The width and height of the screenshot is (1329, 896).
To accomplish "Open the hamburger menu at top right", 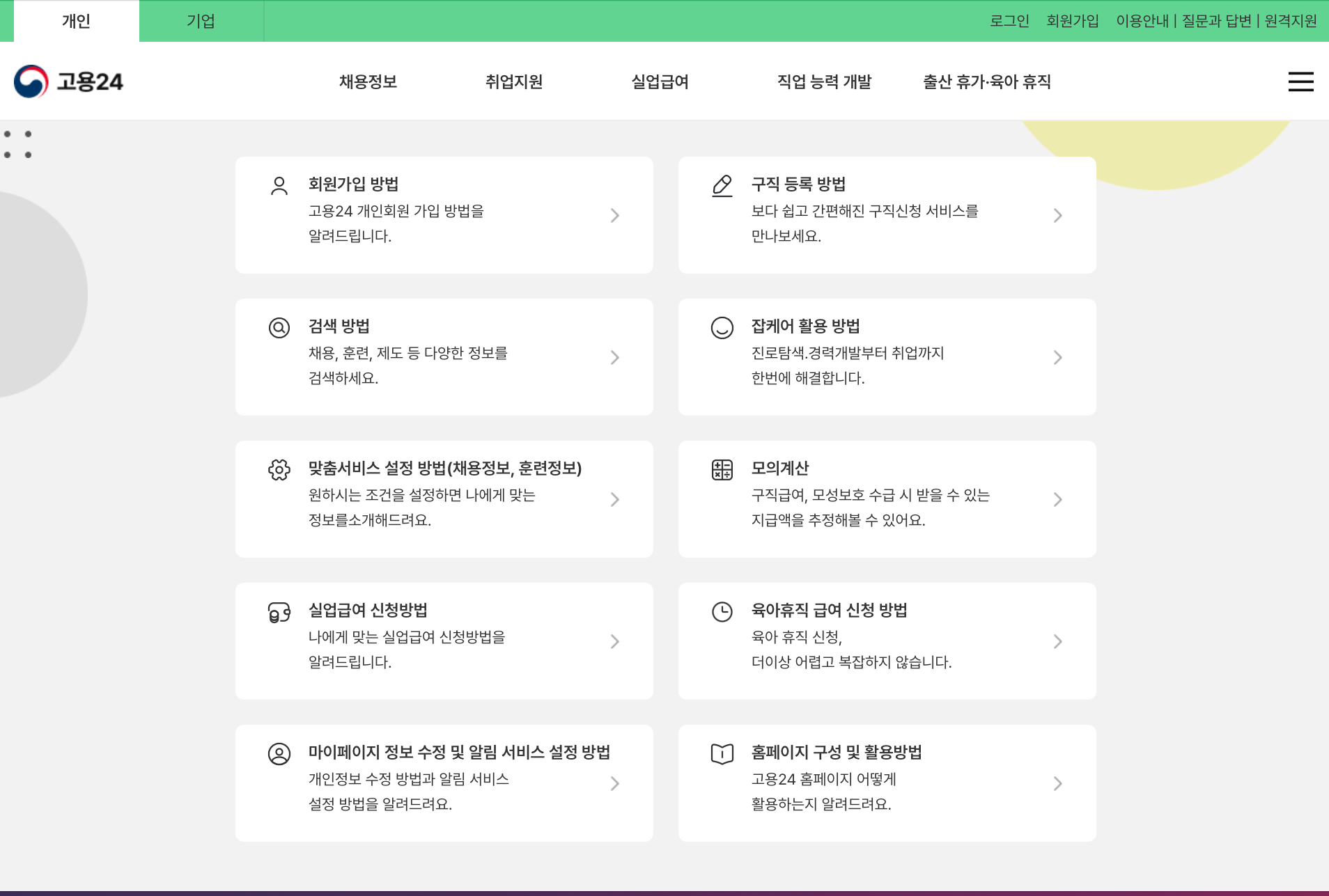I will [1300, 81].
